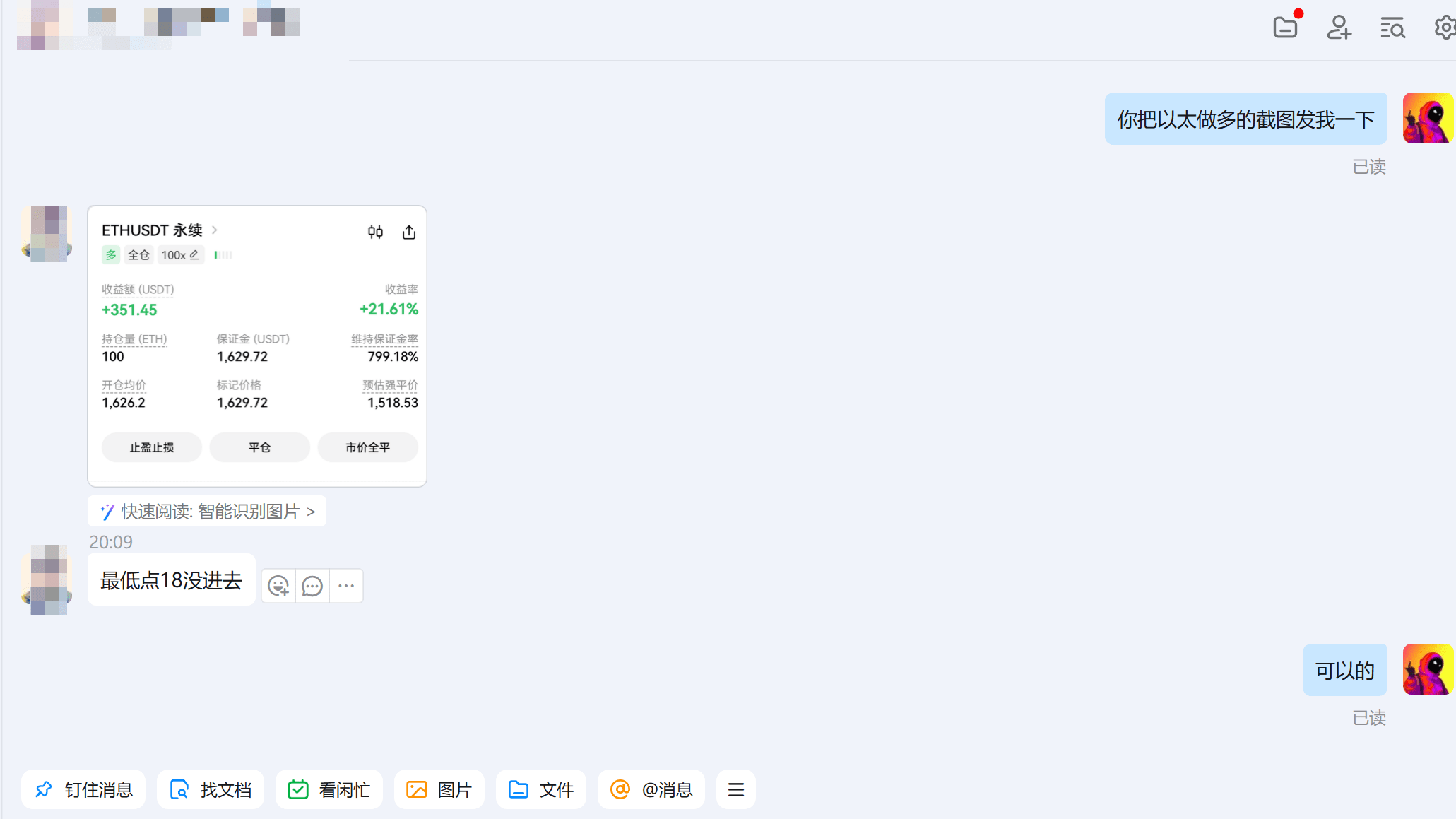Image resolution: width=1456 pixels, height=819 pixels.
Task: Share the ETHUSDT position card
Action: pyautogui.click(x=408, y=232)
